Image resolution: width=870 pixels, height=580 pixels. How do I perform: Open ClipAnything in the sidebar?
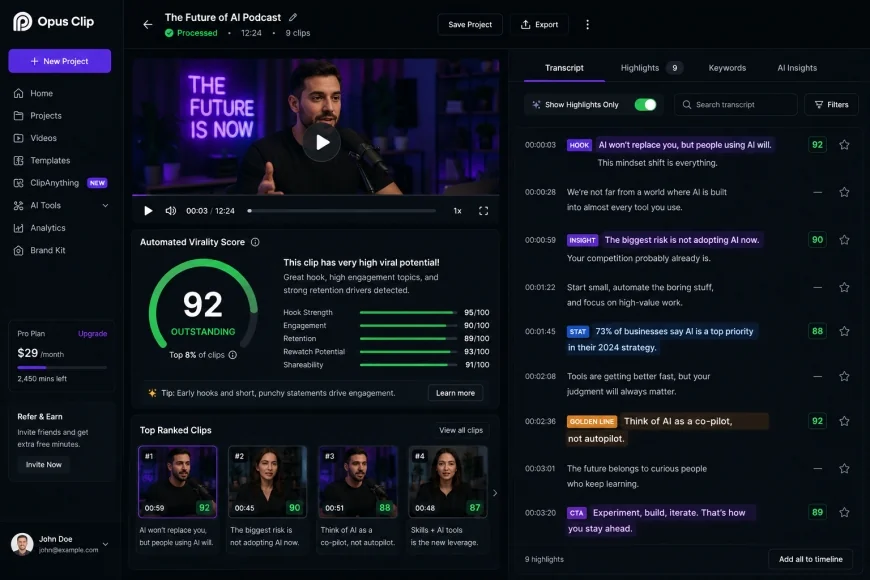click(x=60, y=183)
